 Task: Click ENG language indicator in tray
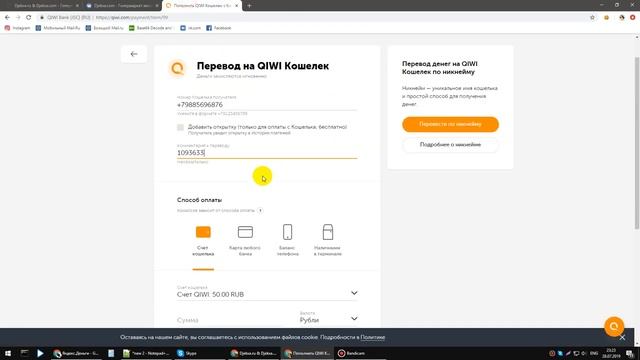pyautogui.click(x=594, y=353)
